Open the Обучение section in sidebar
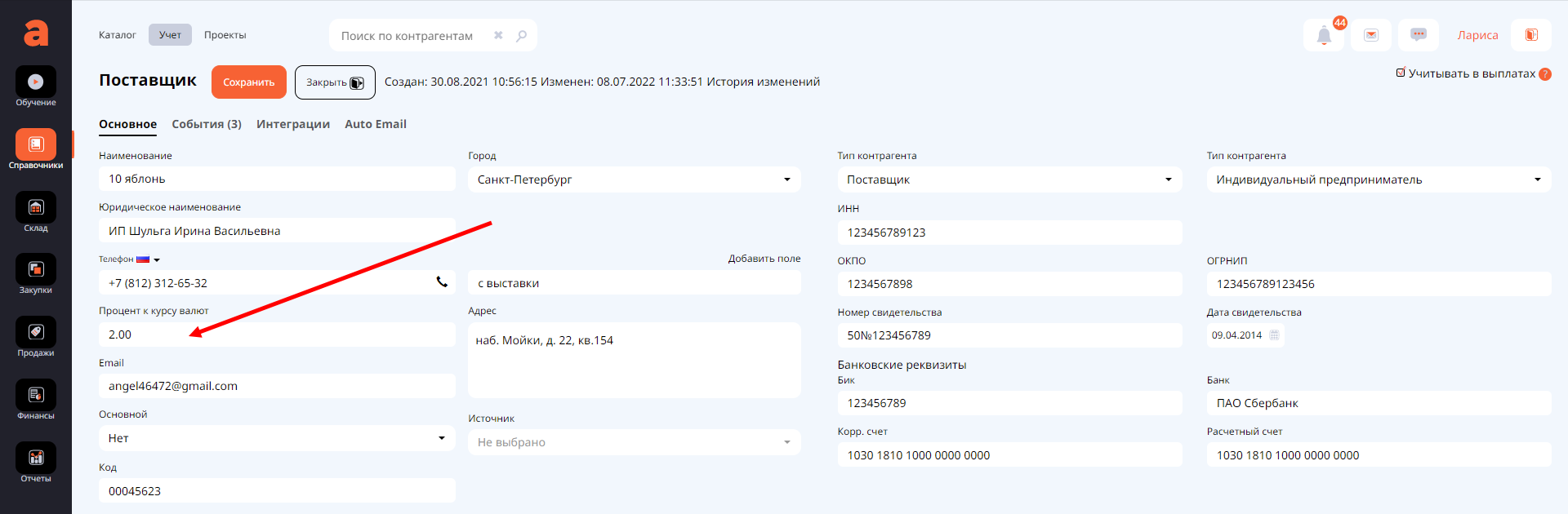Image resolution: width=1568 pixels, height=514 pixels. coord(36,82)
